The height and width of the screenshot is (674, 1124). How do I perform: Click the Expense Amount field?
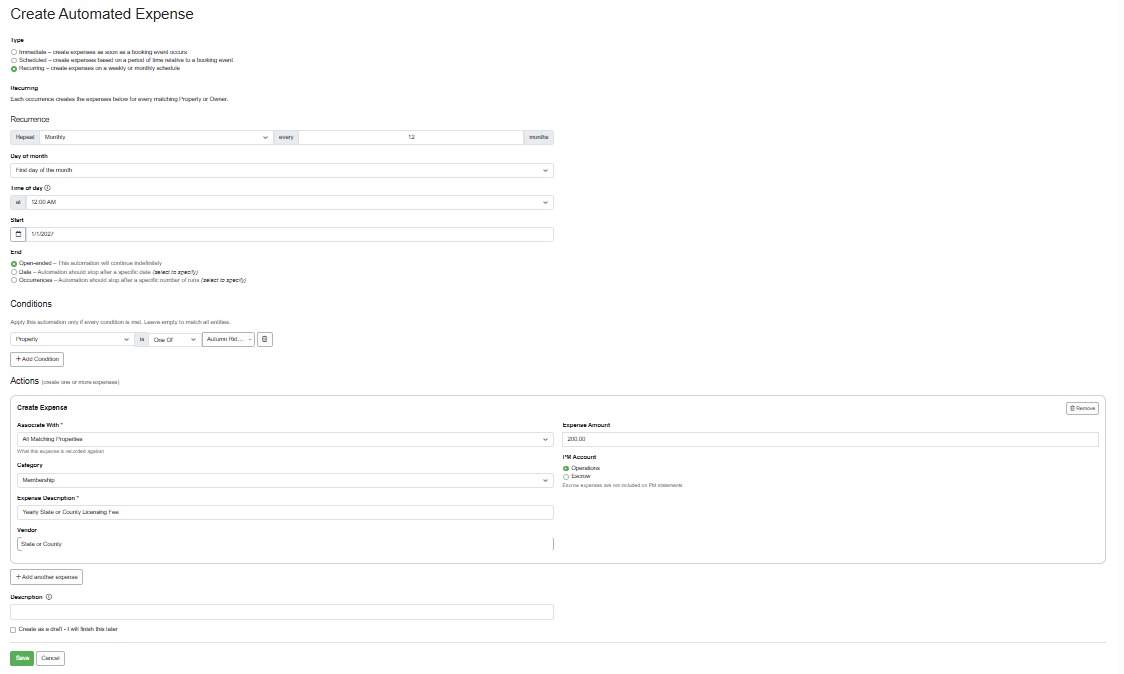pos(831,440)
